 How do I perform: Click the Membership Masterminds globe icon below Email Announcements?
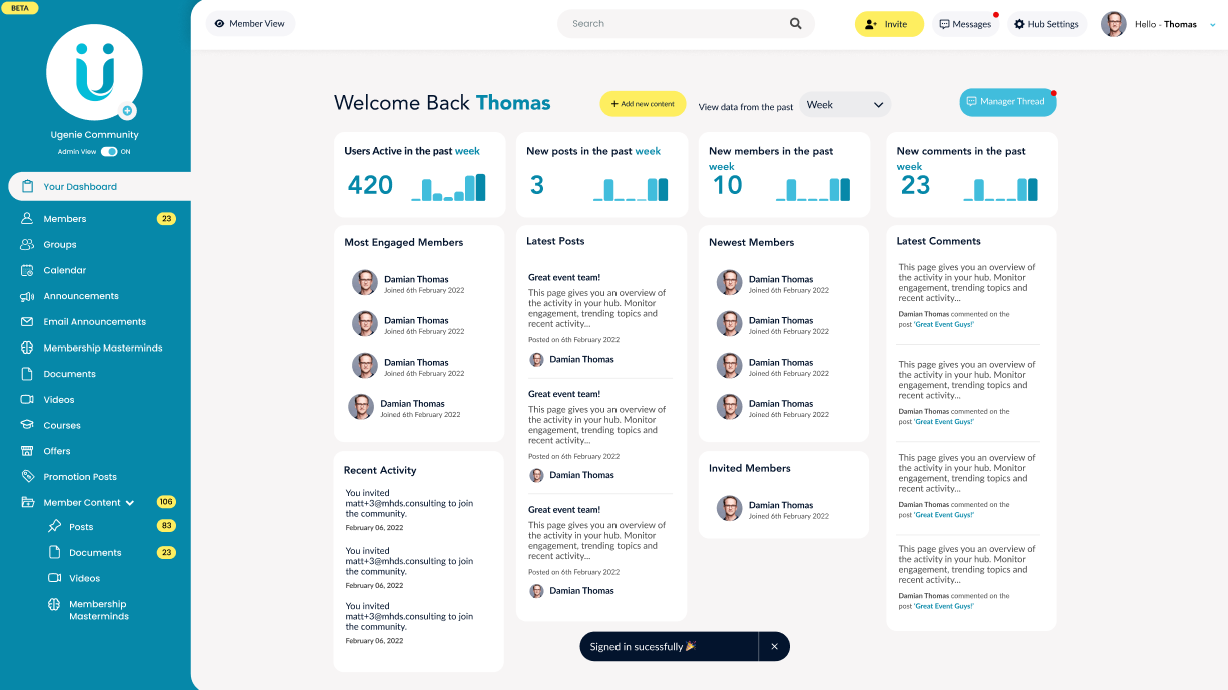click(27, 348)
